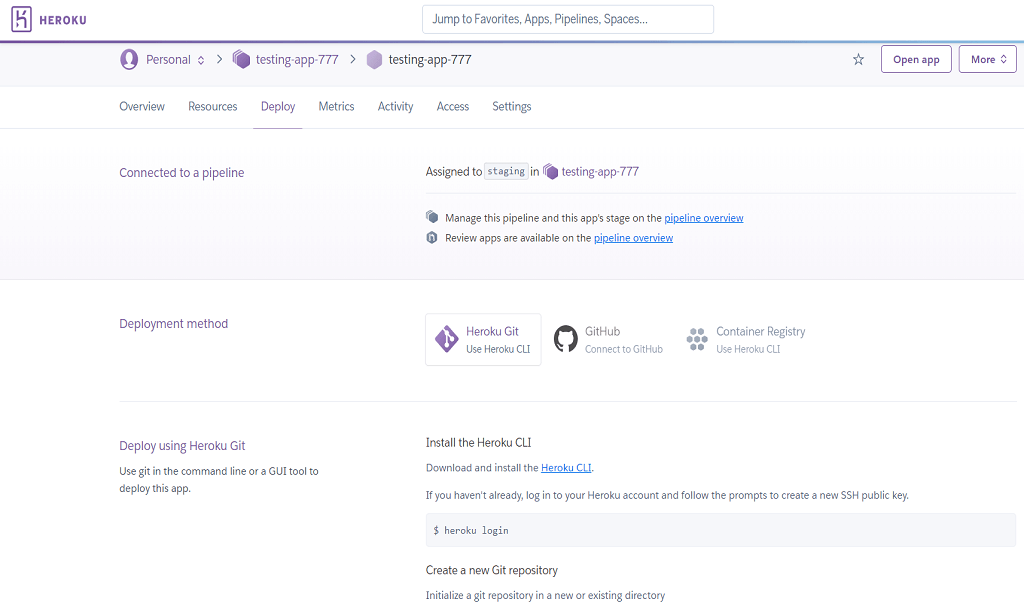Screen dimensions: 1024x612
Task: Open testing-app-777 pipeline link after 'Assigned to'
Action: click(600, 172)
